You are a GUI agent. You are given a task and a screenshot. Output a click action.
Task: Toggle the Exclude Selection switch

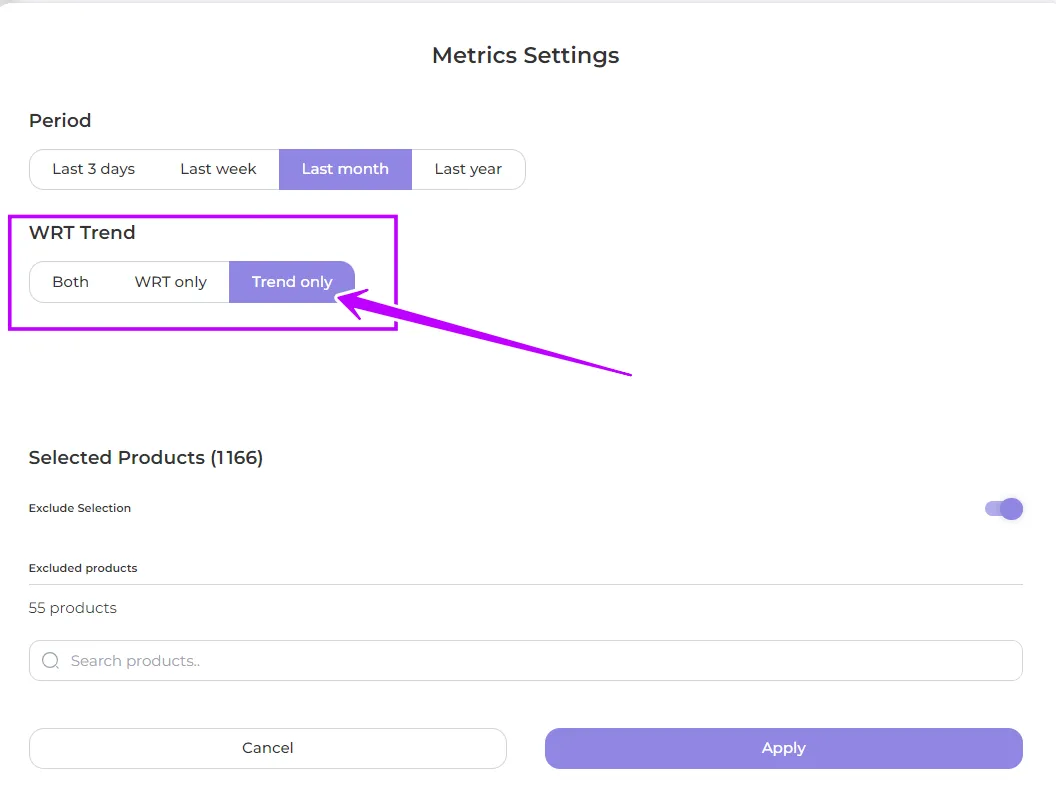click(x=1004, y=509)
